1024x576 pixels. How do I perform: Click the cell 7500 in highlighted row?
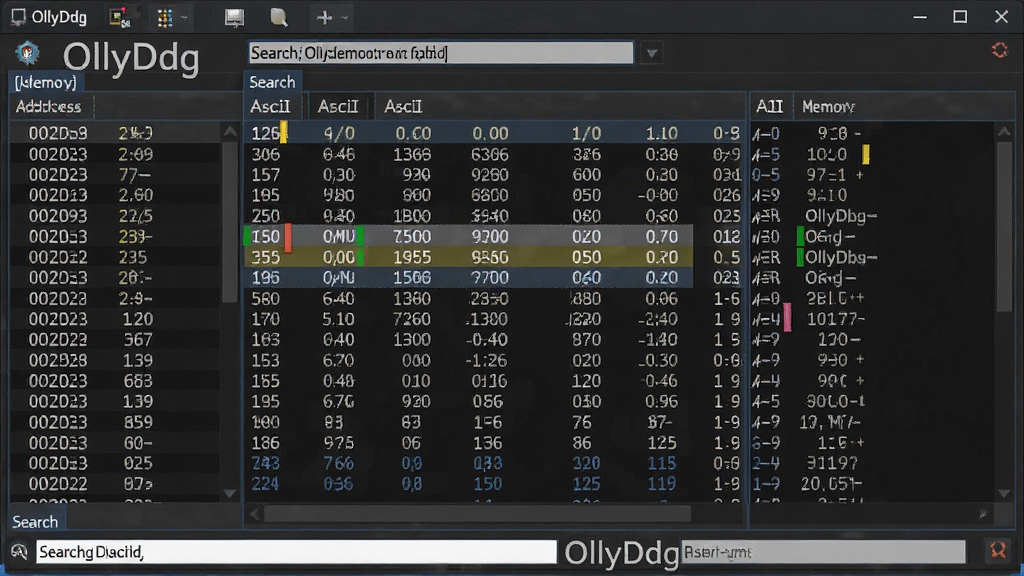coord(412,236)
